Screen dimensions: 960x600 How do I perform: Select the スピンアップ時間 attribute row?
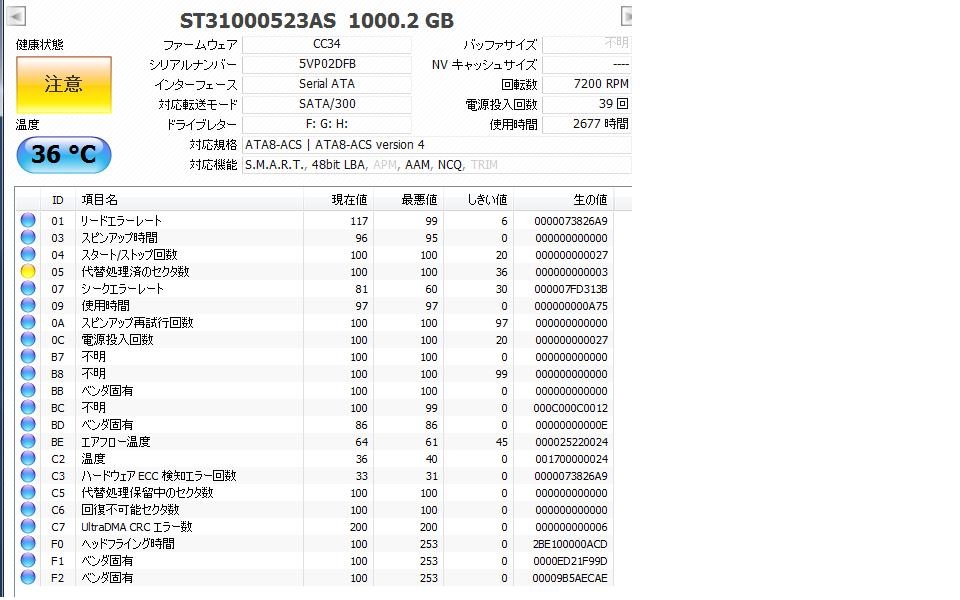point(315,238)
